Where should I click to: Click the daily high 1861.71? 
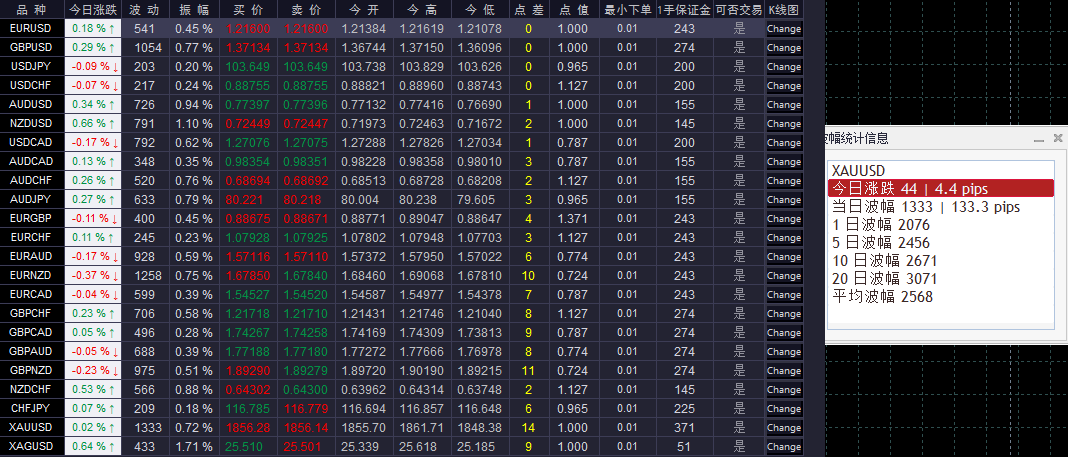click(422, 428)
